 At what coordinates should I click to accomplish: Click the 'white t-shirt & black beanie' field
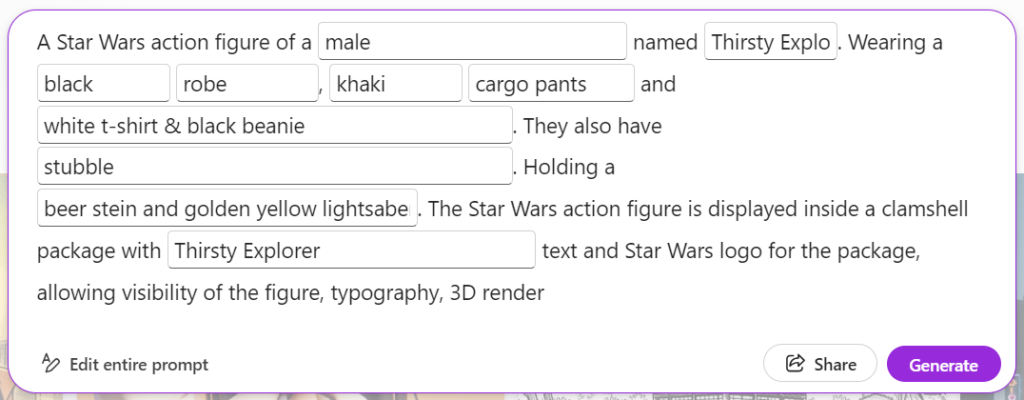point(275,125)
